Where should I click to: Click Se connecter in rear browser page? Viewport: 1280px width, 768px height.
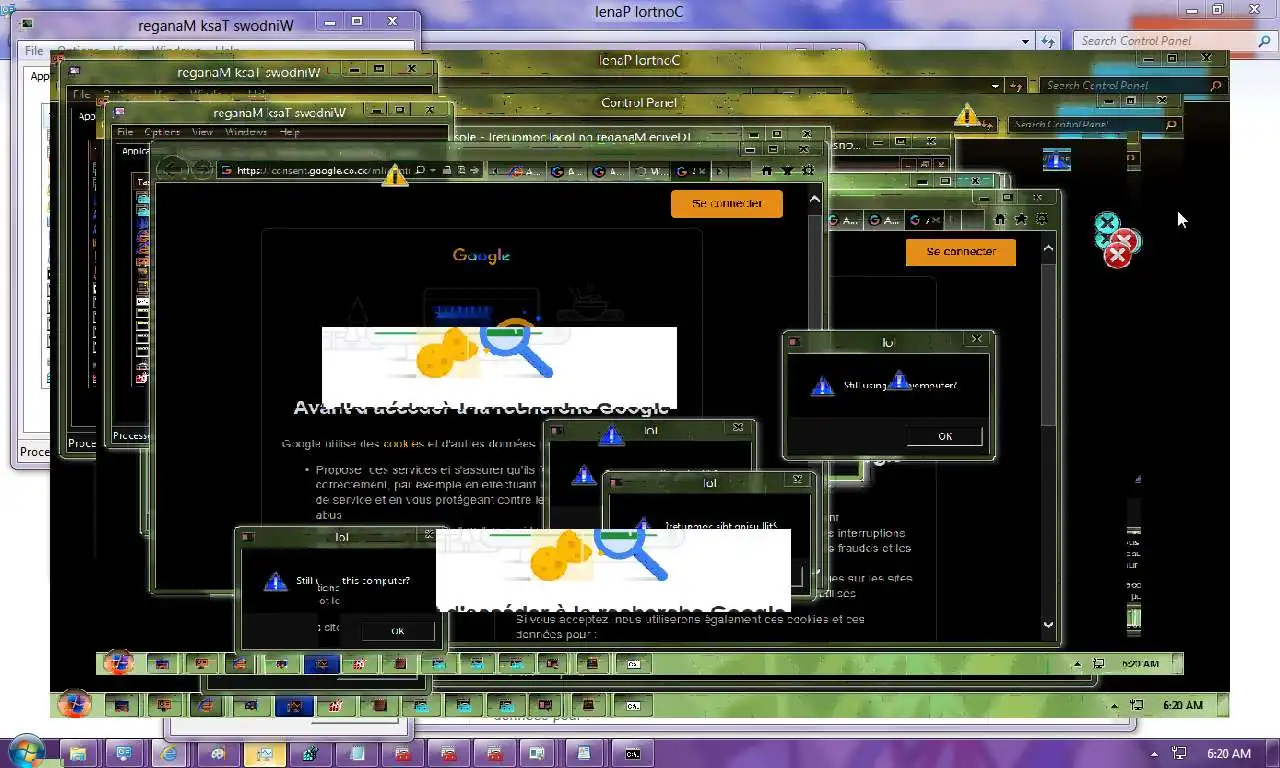point(961,252)
